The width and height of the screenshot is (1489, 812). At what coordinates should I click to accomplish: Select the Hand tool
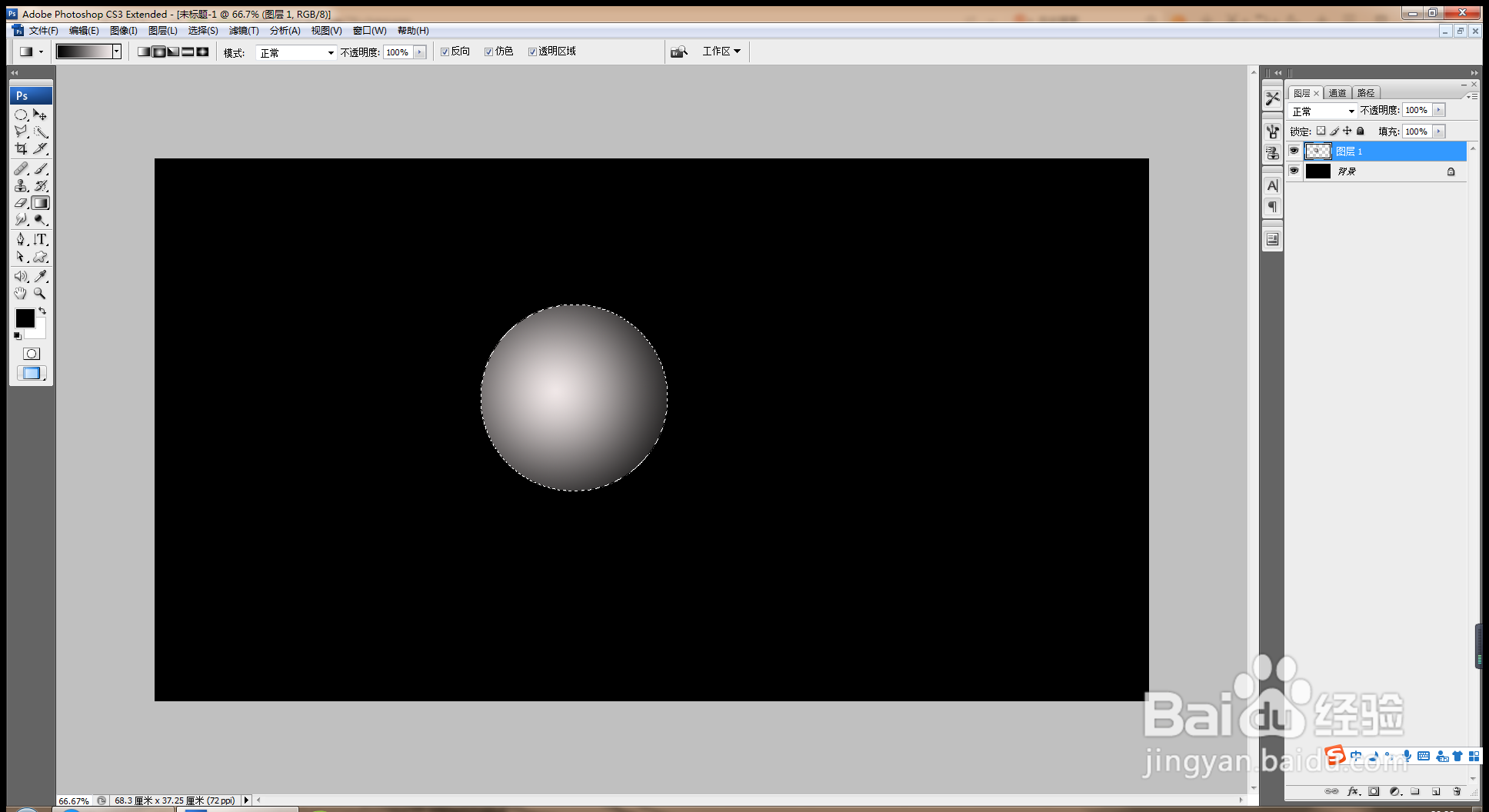pyautogui.click(x=21, y=293)
